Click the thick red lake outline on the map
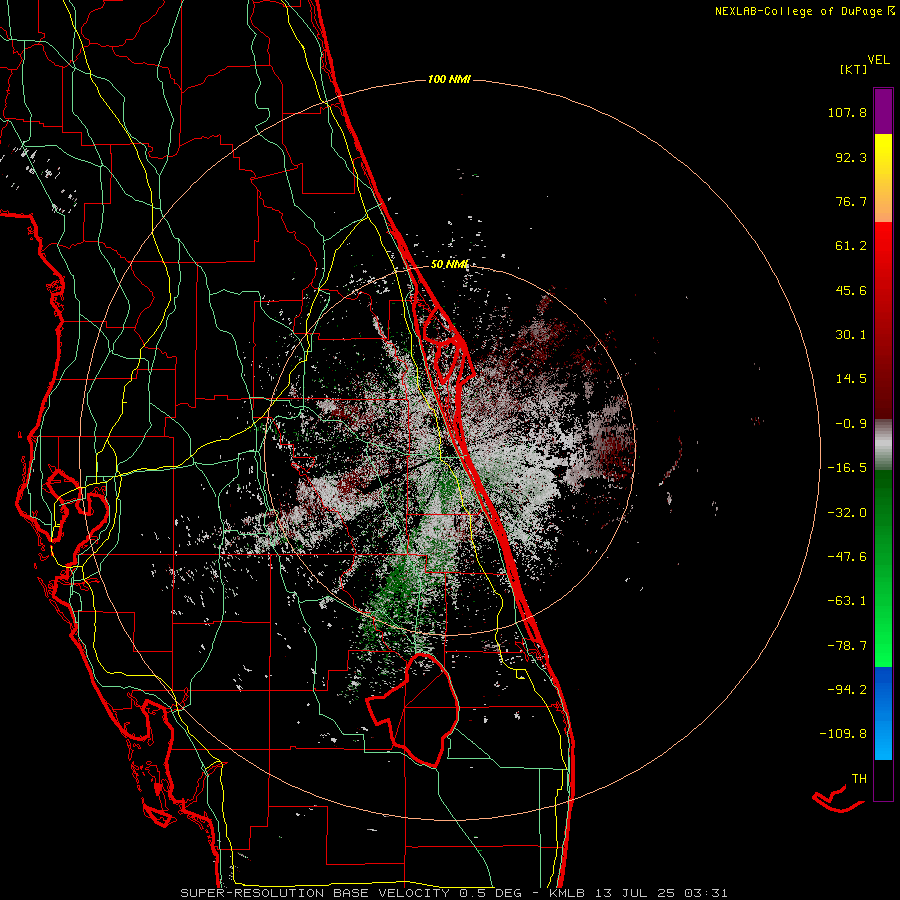The height and width of the screenshot is (900, 900). pyautogui.click(x=413, y=710)
